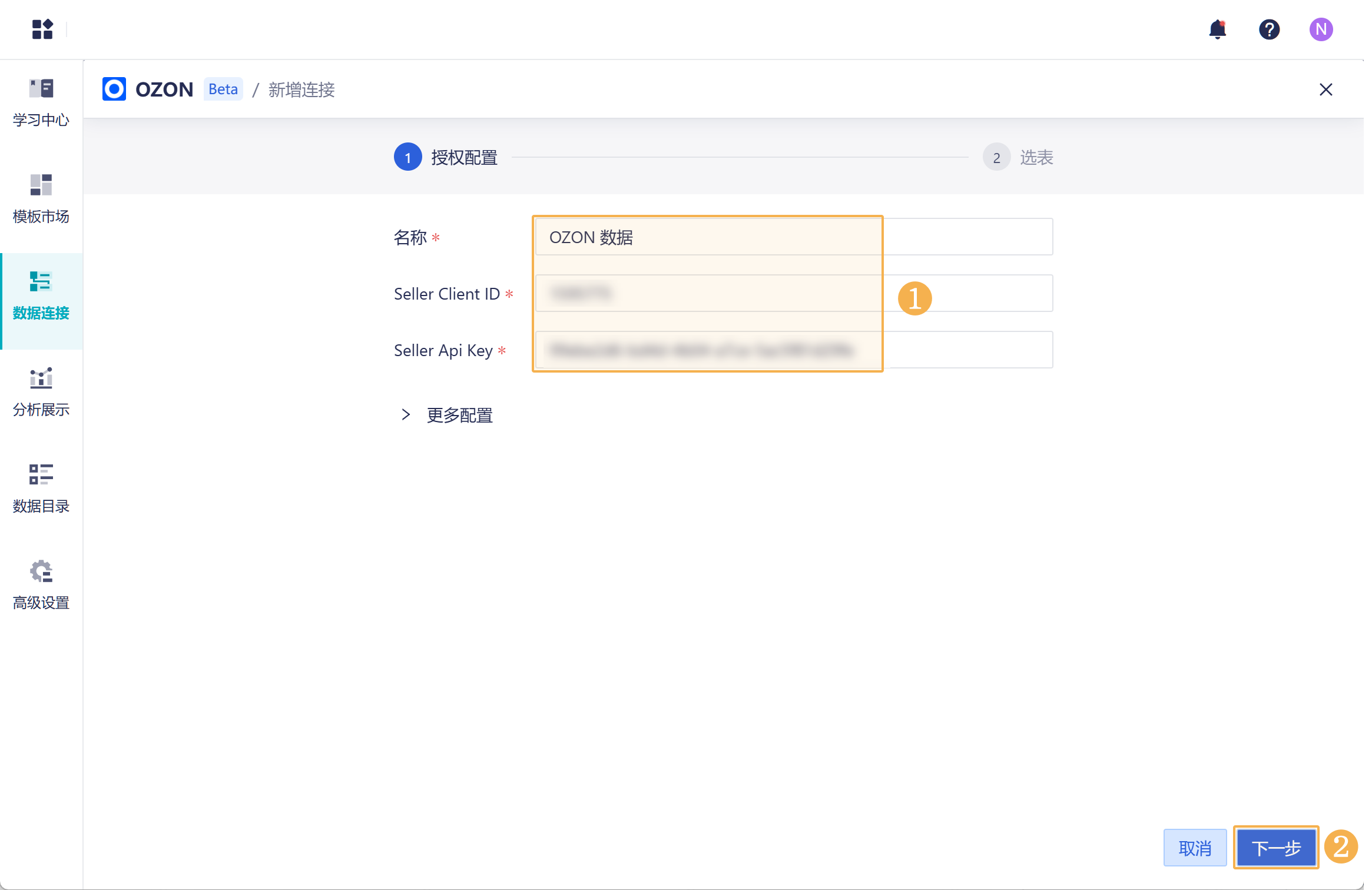
Task: Focus the Seller Client ID field
Action: [x=794, y=293]
